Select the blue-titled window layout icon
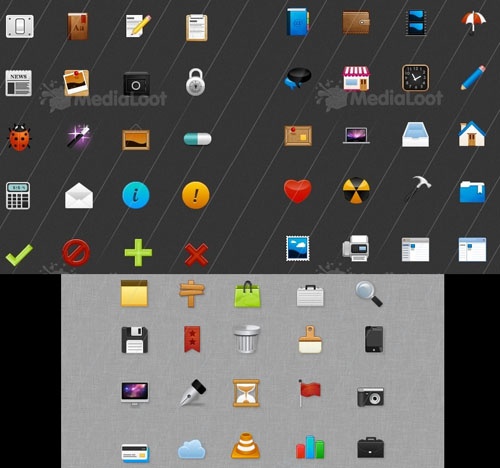Image resolution: width=500 pixels, height=468 pixels. pyautogui.click(x=472, y=250)
